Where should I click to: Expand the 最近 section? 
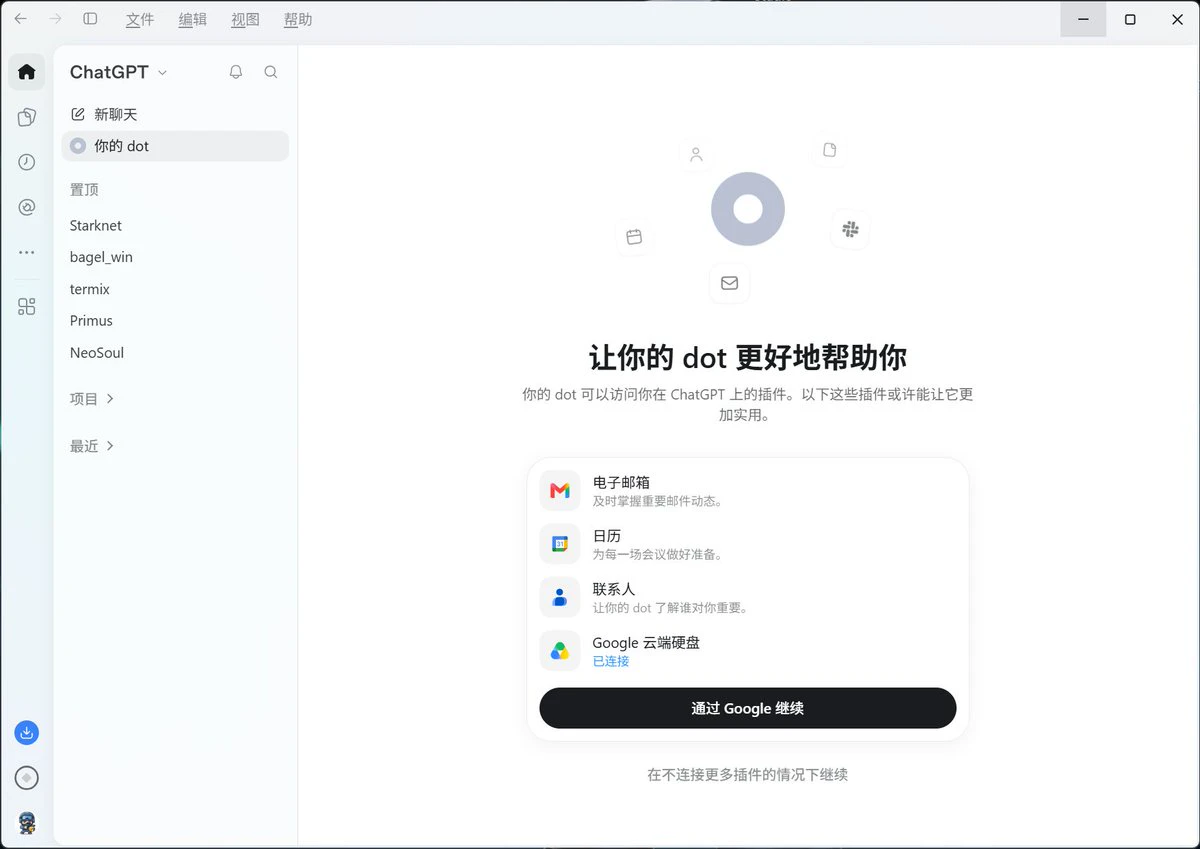click(92, 446)
